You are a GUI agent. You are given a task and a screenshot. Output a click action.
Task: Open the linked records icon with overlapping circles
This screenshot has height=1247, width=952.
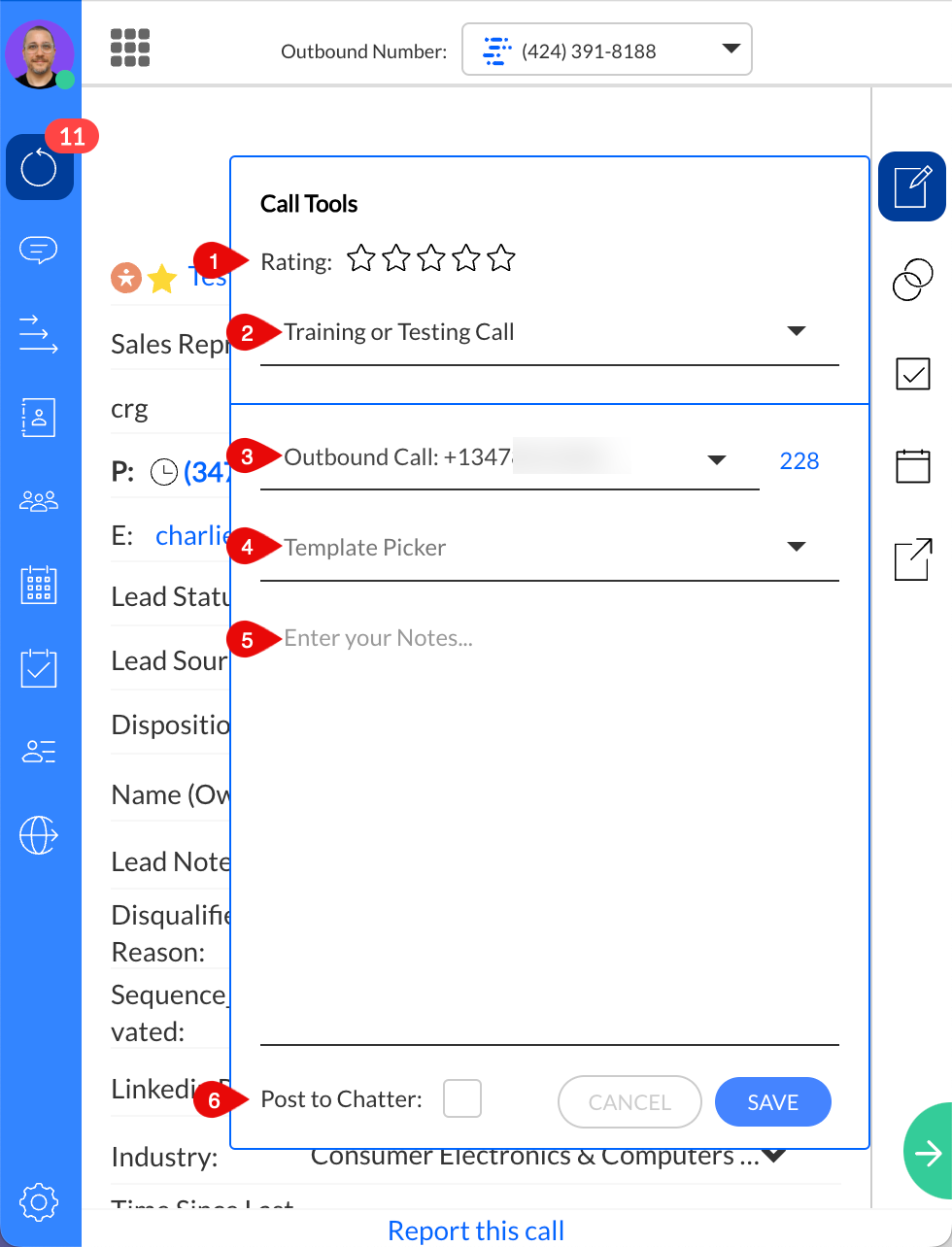click(912, 279)
